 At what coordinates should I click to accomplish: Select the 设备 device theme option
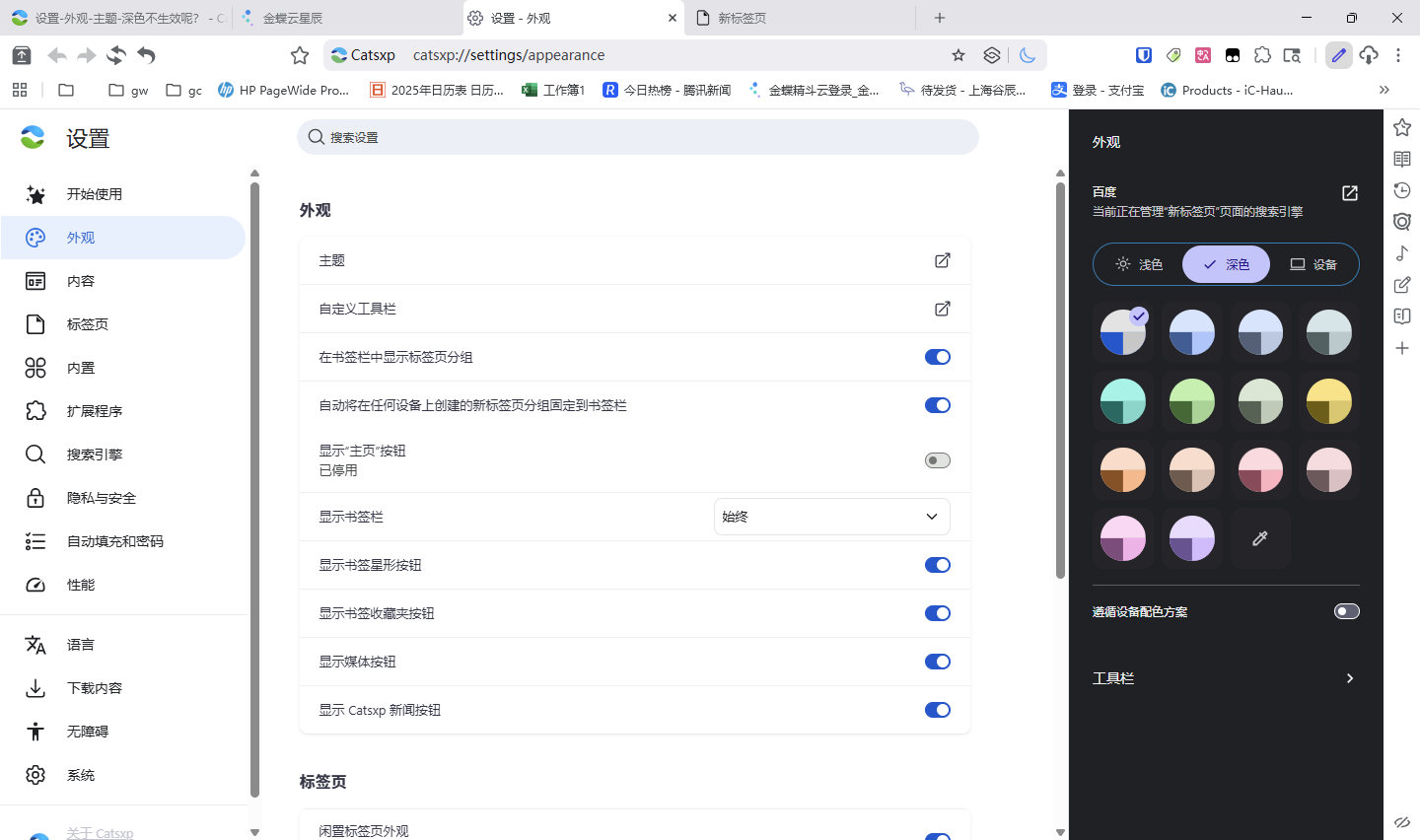[x=1313, y=264]
